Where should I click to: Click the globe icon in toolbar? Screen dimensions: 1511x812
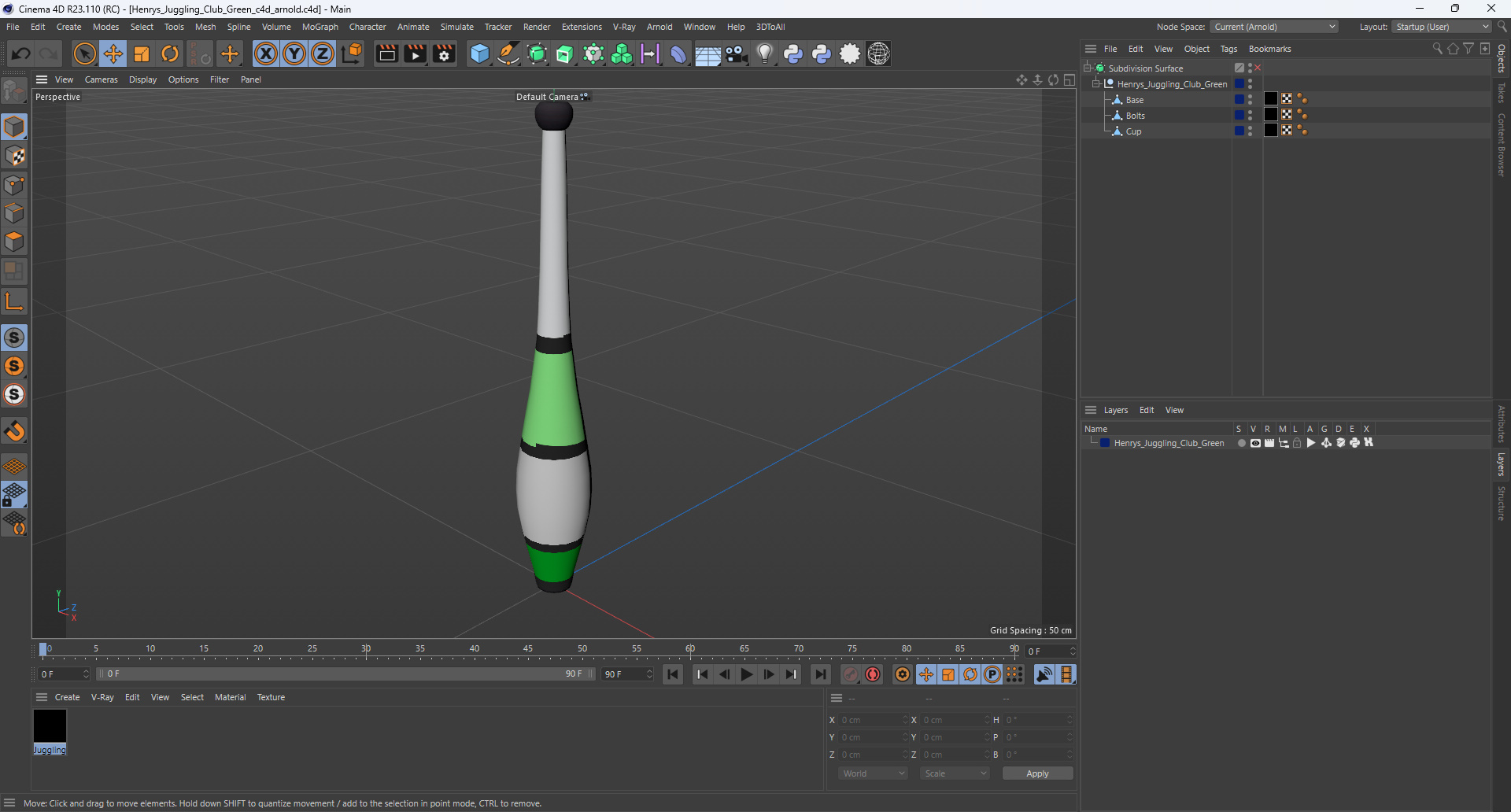878,54
